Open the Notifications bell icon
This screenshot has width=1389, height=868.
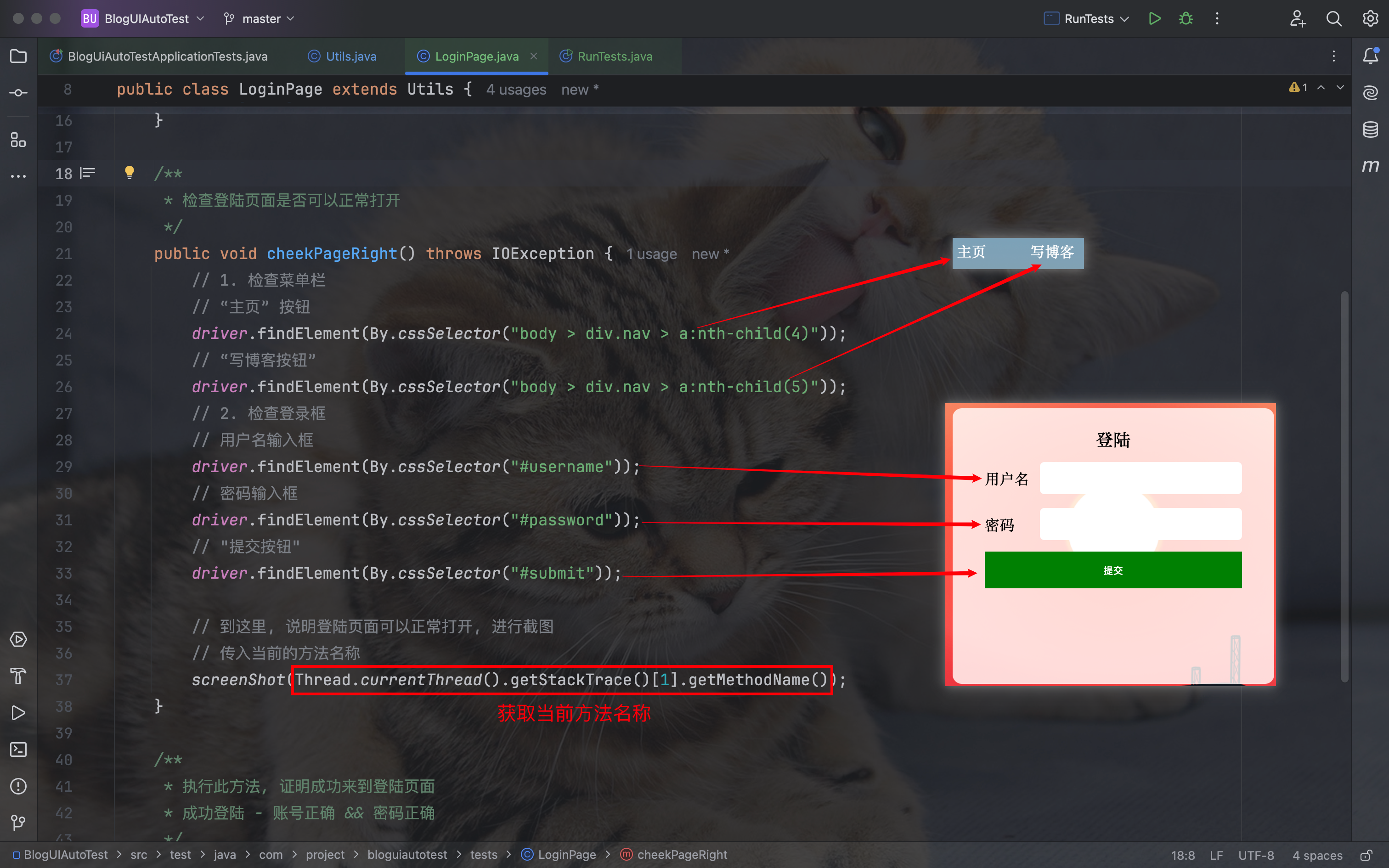point(1371,56)
